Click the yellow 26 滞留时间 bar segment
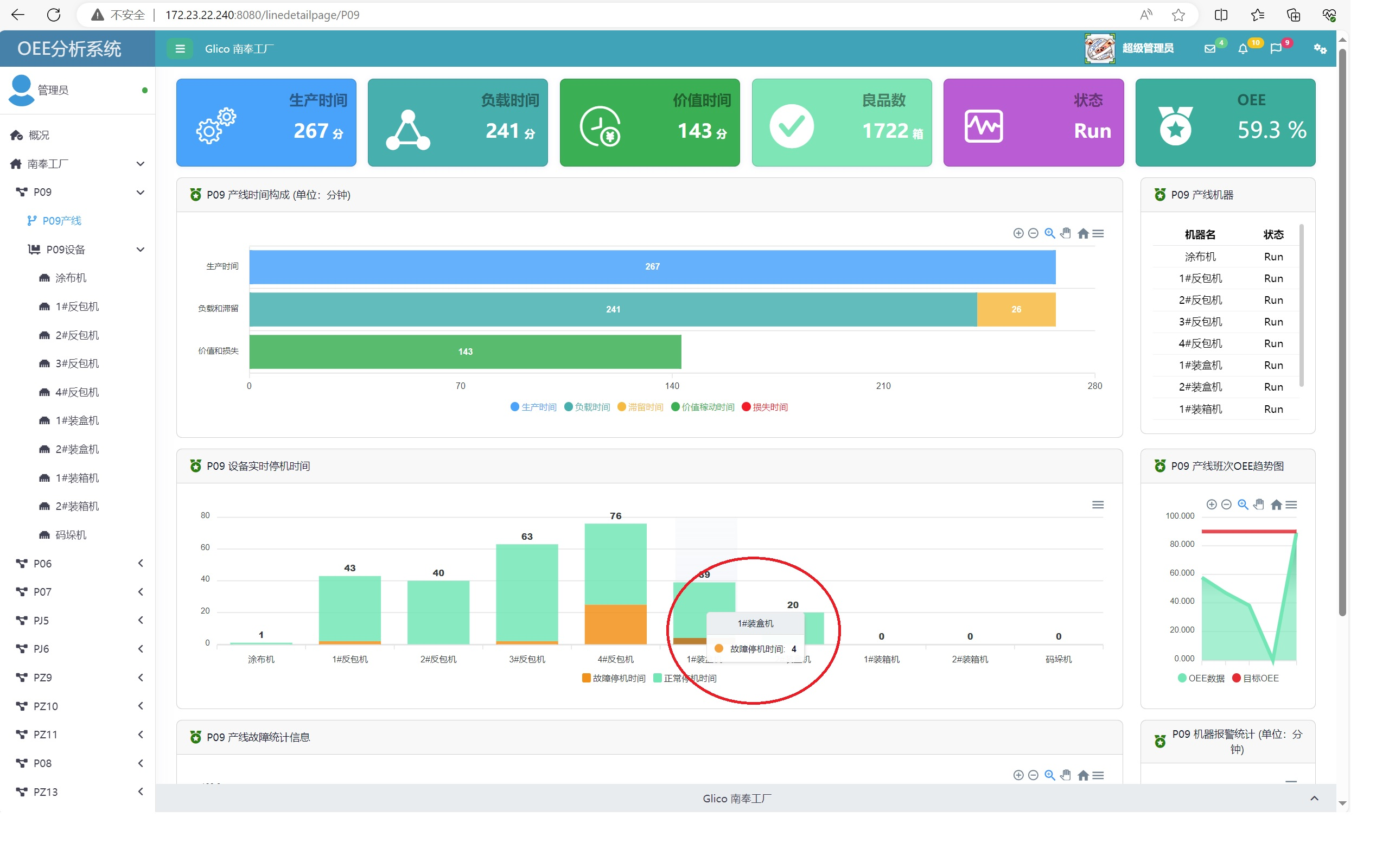Viewport: 1389px width, 868px height. [1016, 309]
